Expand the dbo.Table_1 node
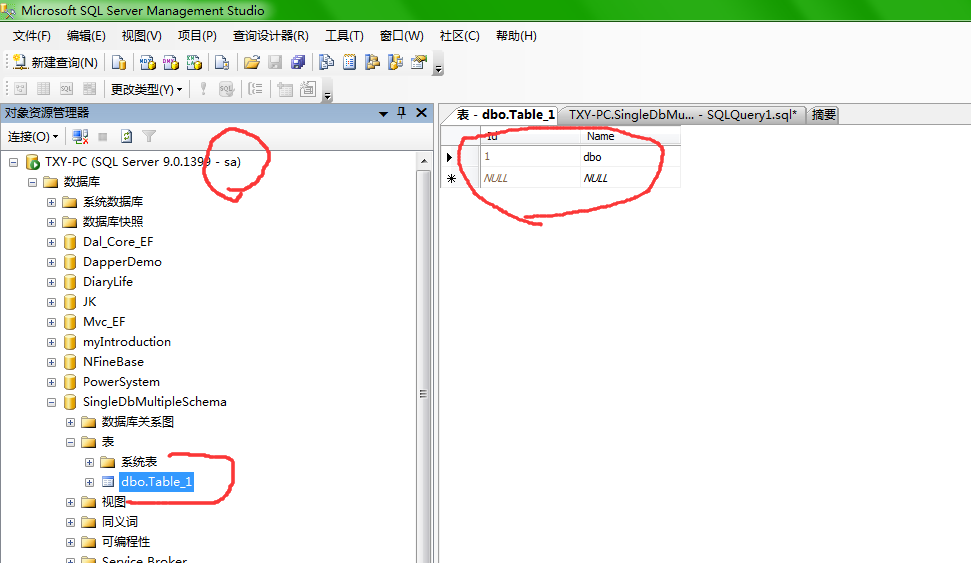 click(89, 482)
